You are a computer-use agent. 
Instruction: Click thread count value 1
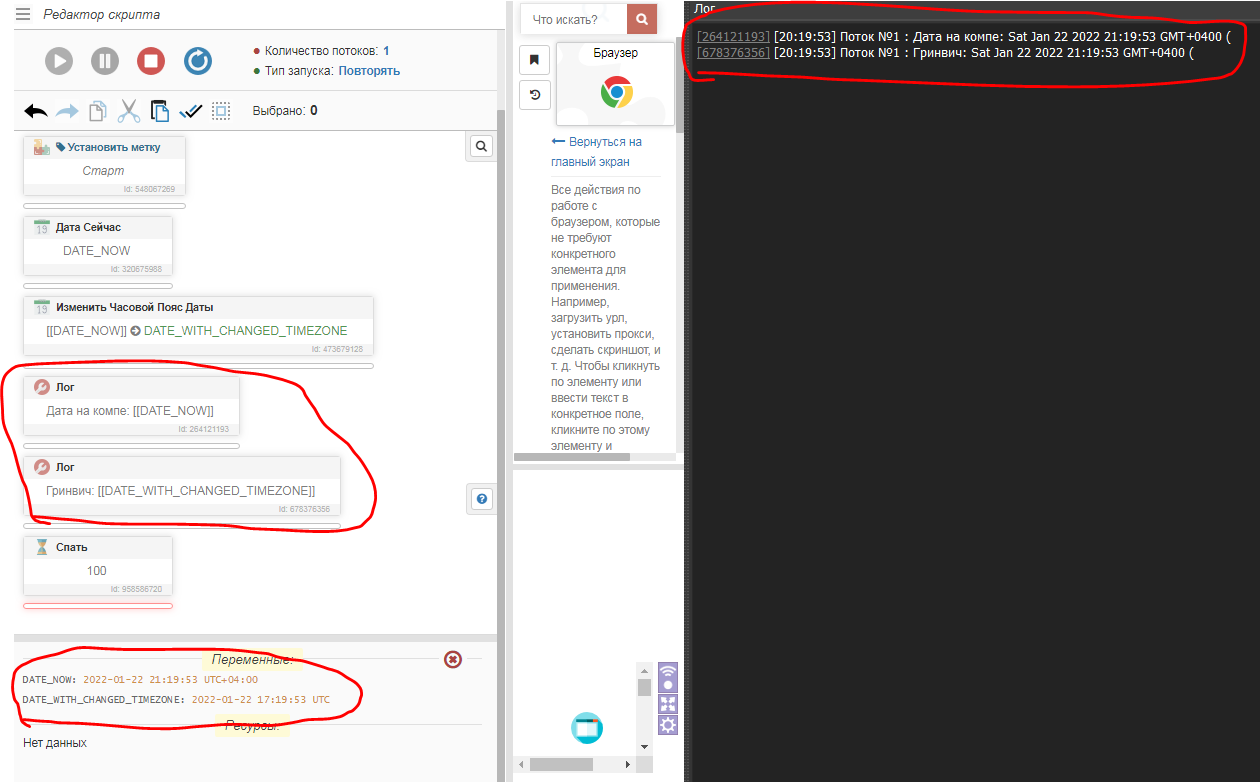[x=386, y=51]
